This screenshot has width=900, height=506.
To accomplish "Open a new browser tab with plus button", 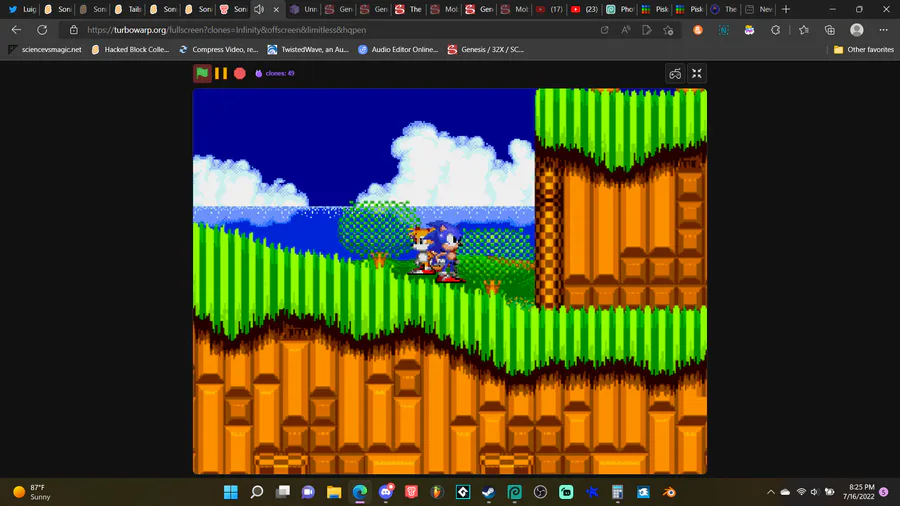I will tap(786, 9).
